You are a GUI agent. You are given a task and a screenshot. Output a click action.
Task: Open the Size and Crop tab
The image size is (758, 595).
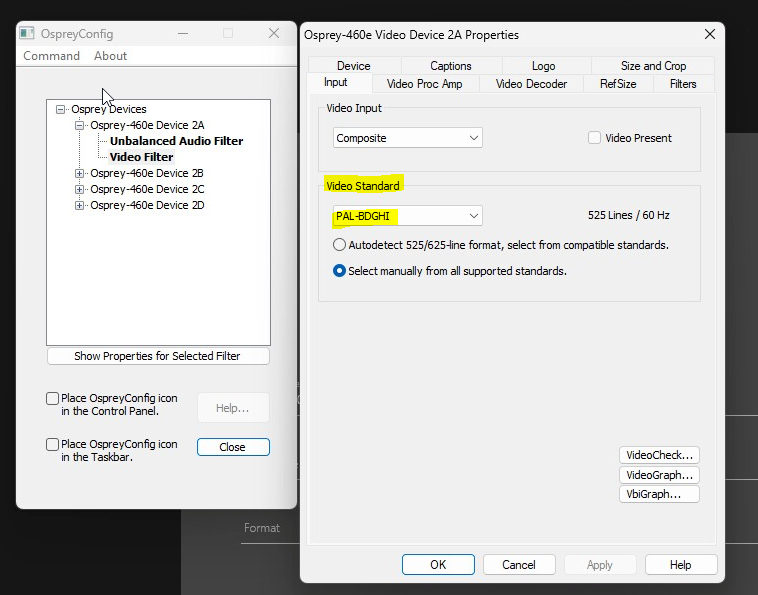tap(653, 66)
